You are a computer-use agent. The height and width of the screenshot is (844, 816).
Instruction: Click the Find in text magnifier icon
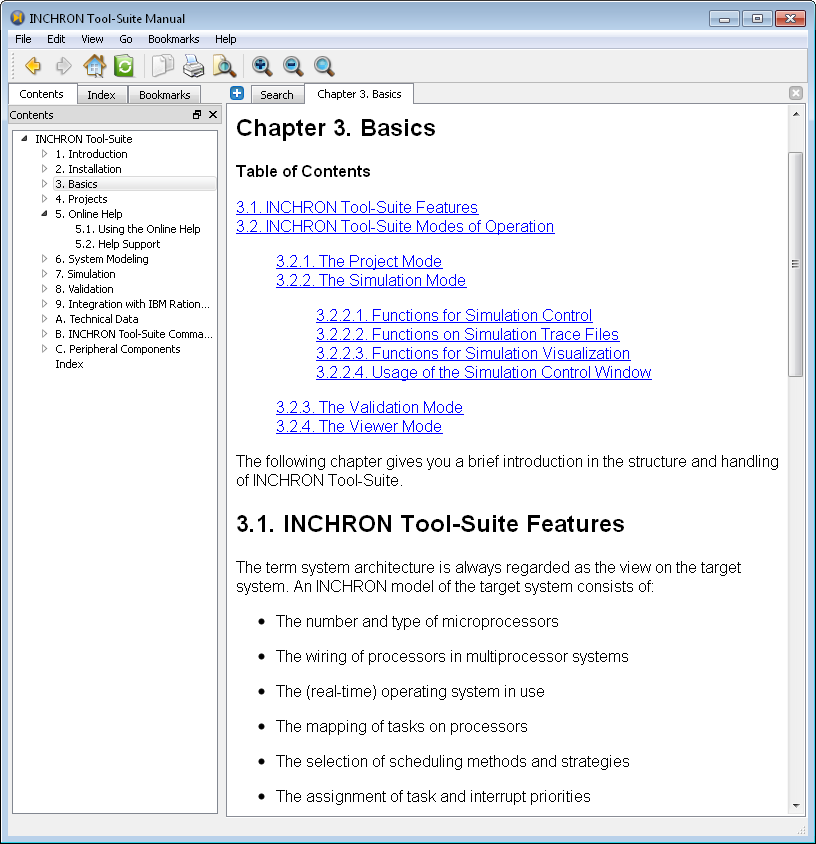click(224, 66)
